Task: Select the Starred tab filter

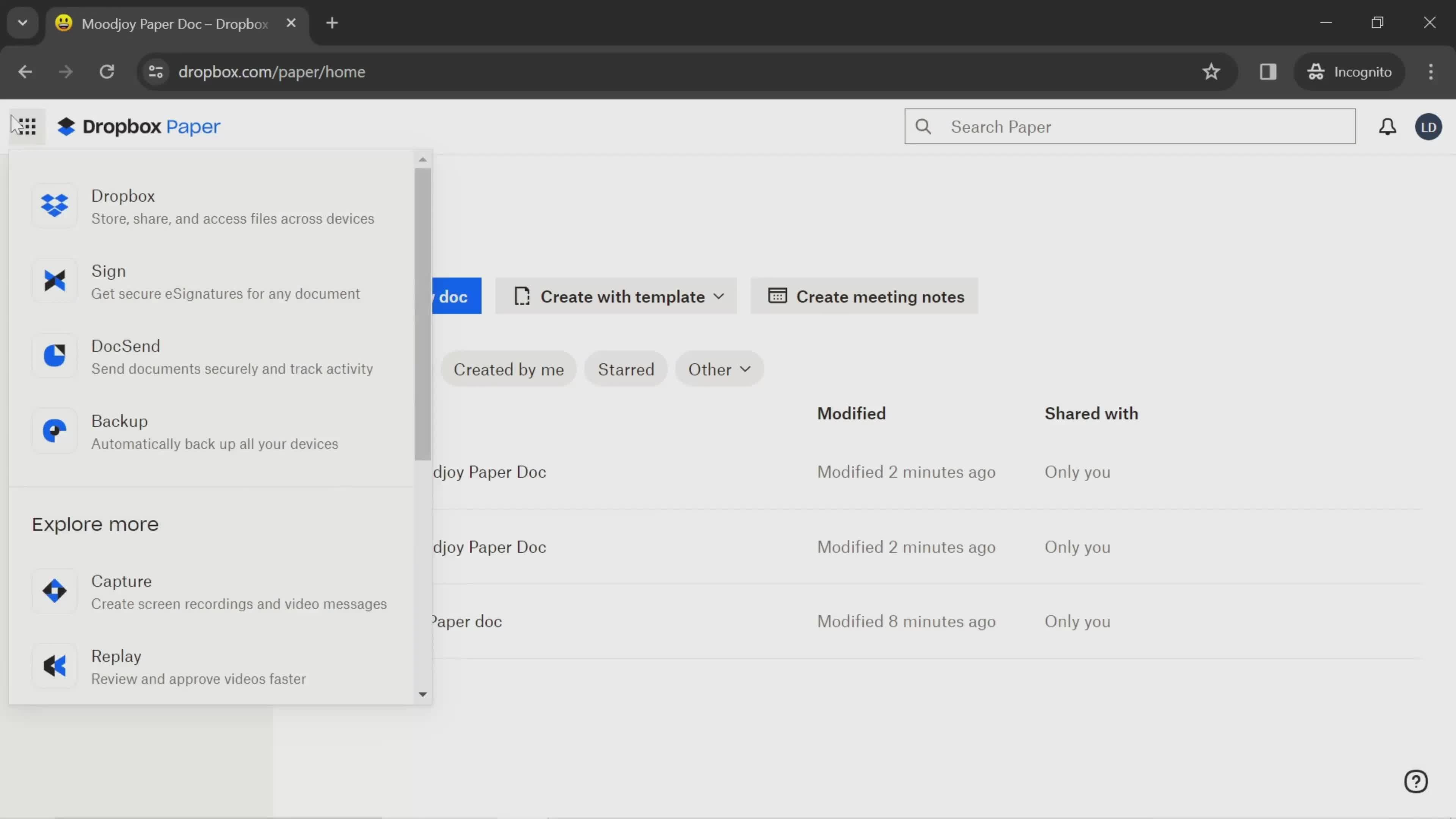Action: [x=624, y=368]
